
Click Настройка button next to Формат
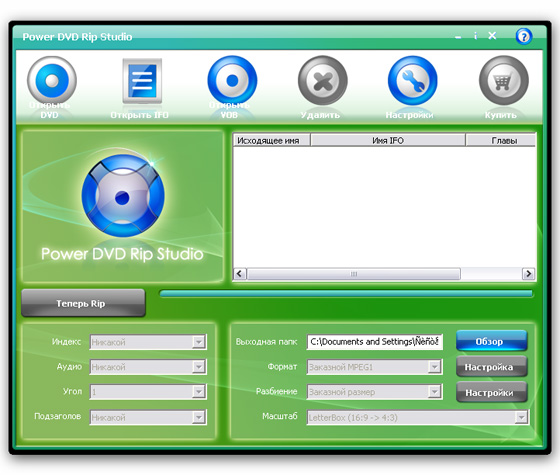491,367
